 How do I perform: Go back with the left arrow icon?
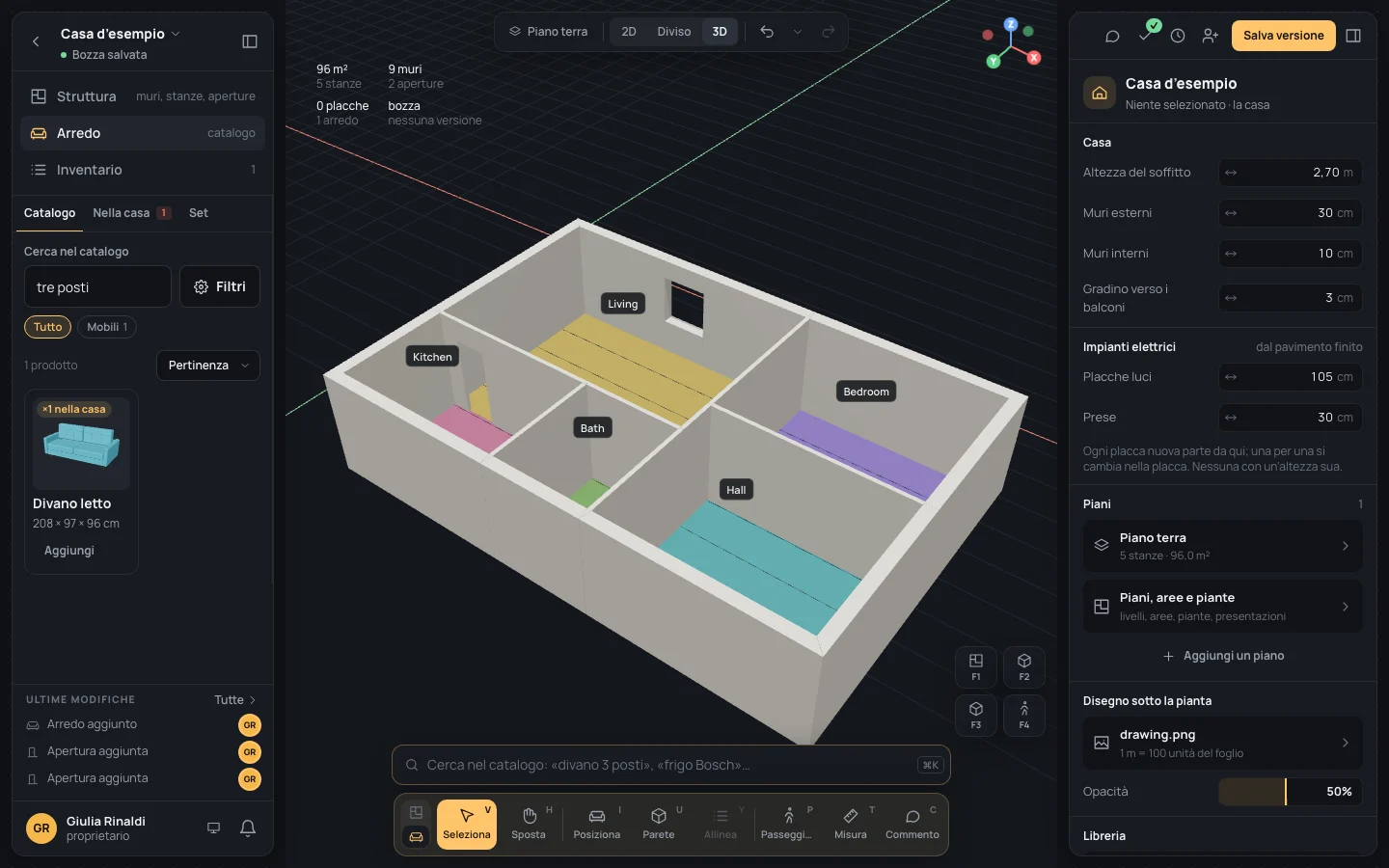[36, 41]
